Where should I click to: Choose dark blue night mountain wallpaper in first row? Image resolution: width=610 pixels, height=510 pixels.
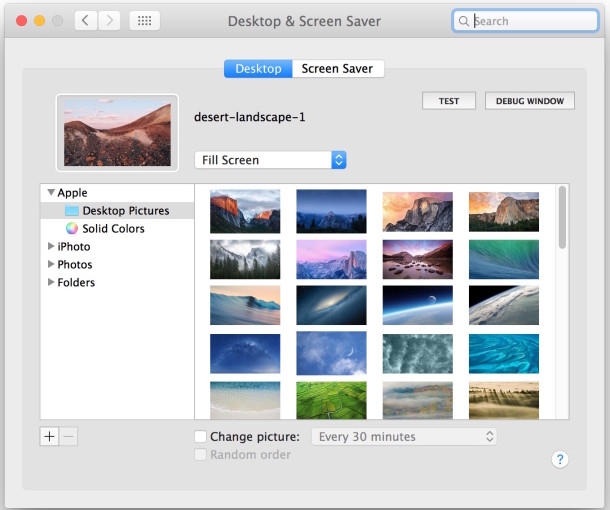point(331,211)
